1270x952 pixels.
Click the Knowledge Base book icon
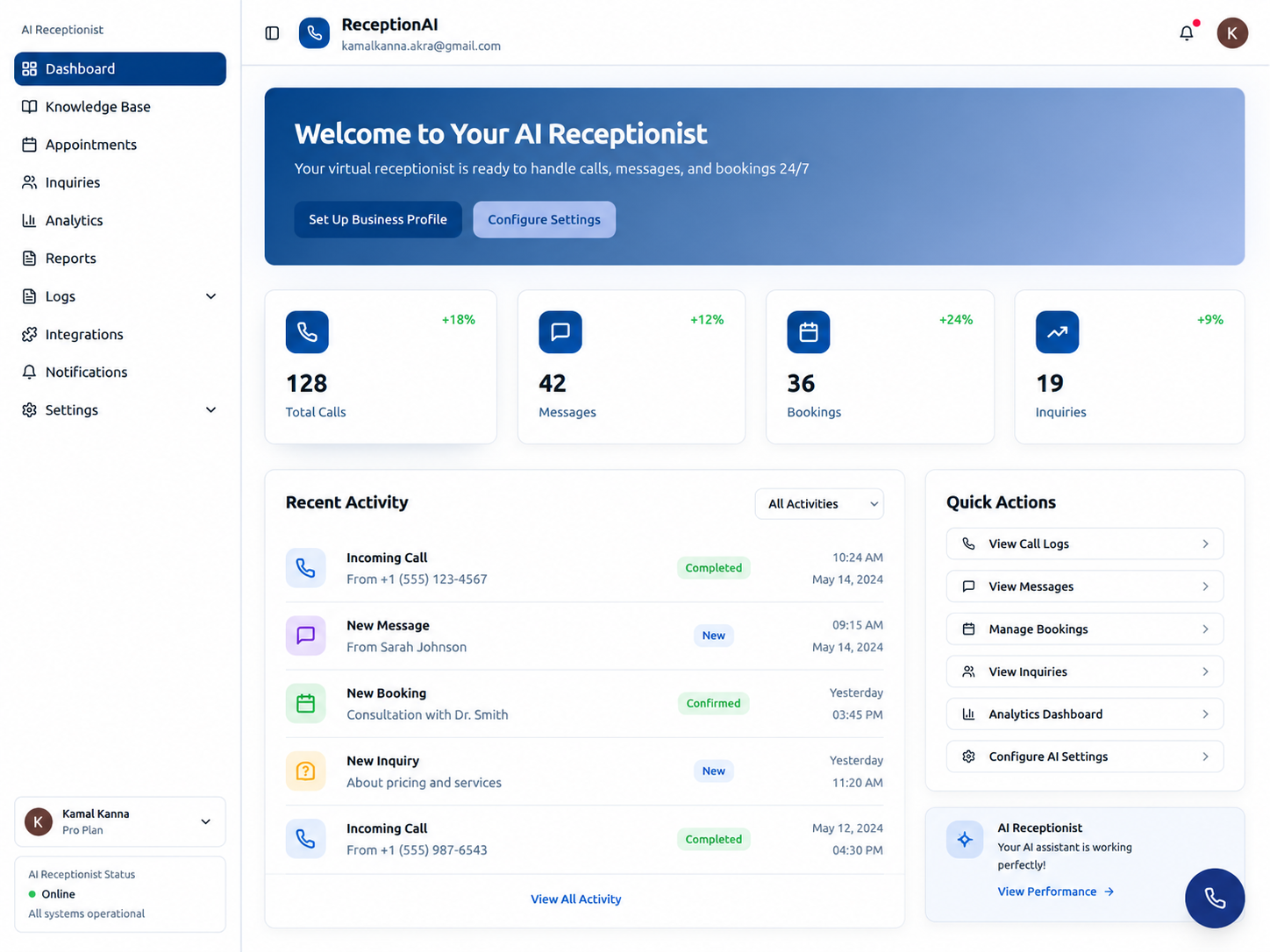pyautogui.click(x=30, y=107)
